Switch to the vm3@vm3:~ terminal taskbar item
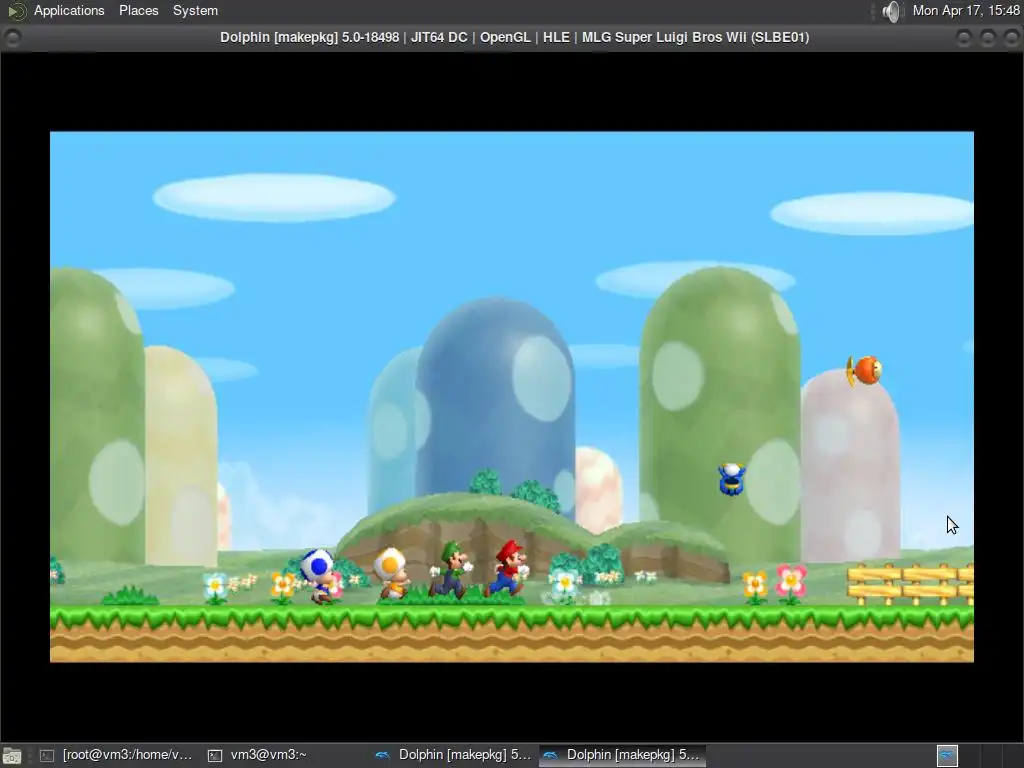The height and width of the screenshot is (768, 1024). pos(258,755)
